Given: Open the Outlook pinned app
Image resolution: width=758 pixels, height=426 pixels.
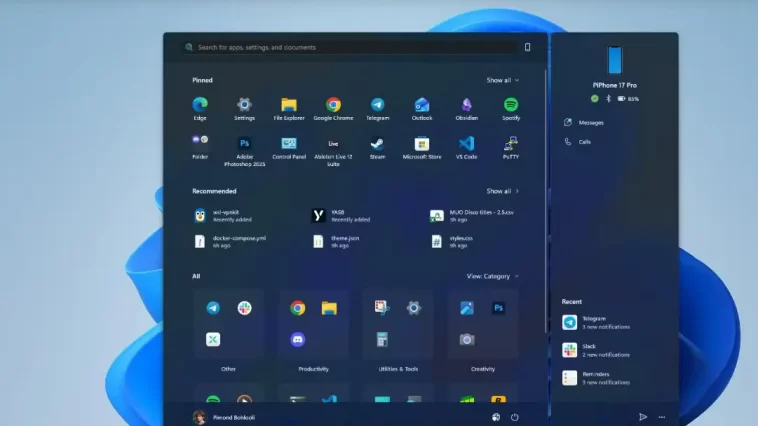Looking at the screenshot, I should pyautogui.click(x=422, y=108).
